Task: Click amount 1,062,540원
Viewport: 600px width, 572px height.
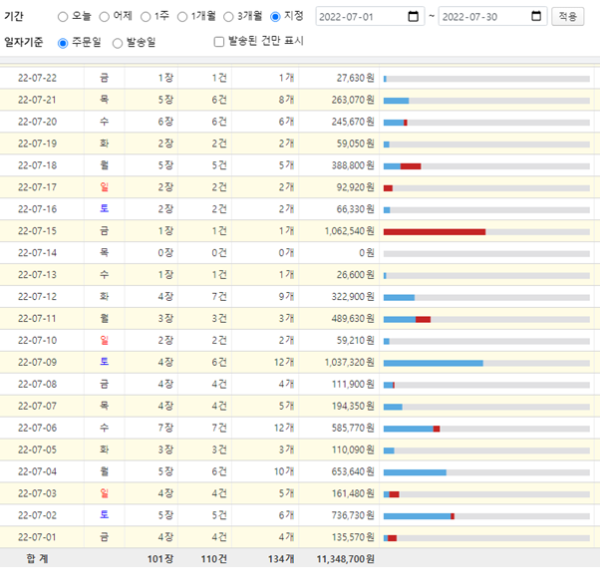Action: [x=349, y=231]
